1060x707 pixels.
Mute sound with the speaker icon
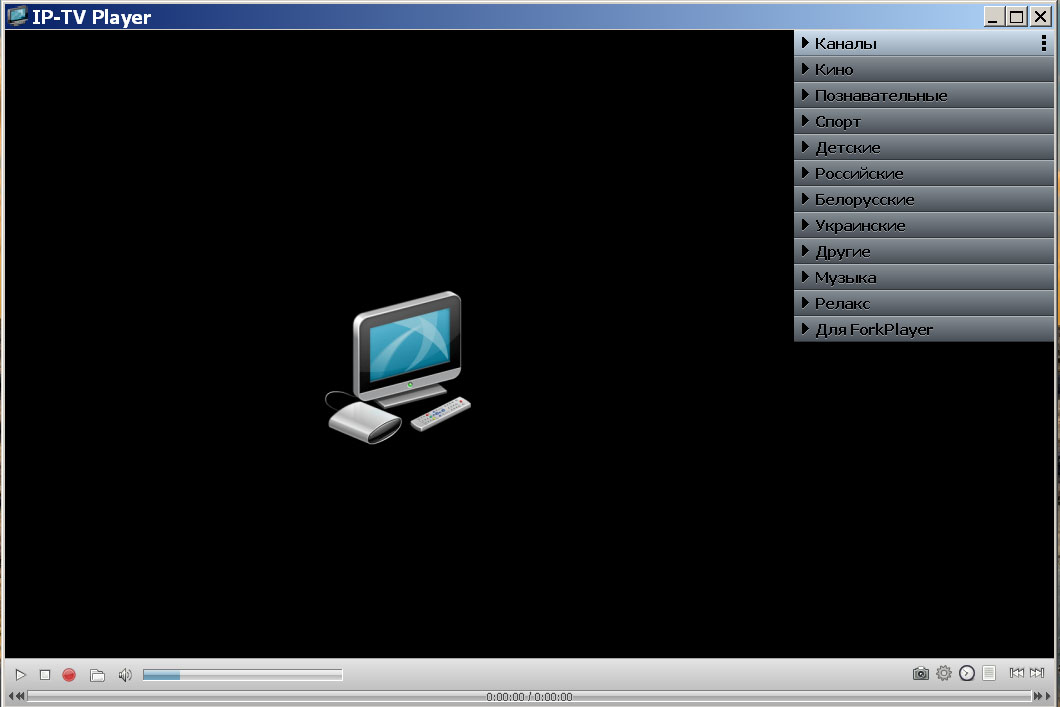point(125,675)
